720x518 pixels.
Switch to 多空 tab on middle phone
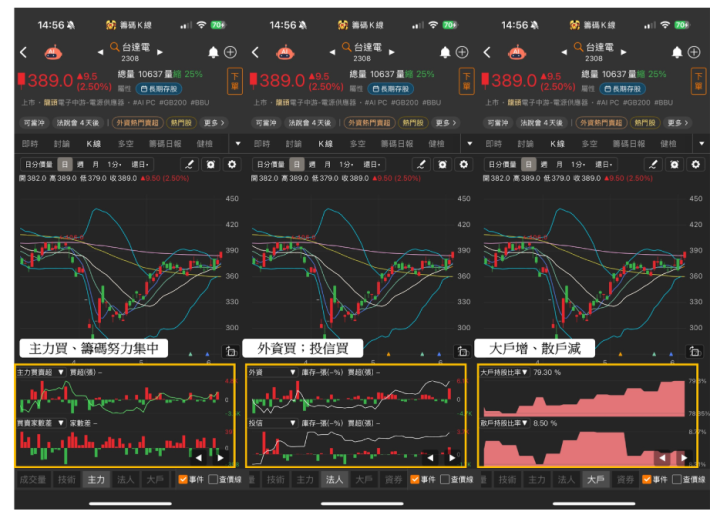pyautogui.click(x=358, y=144)
